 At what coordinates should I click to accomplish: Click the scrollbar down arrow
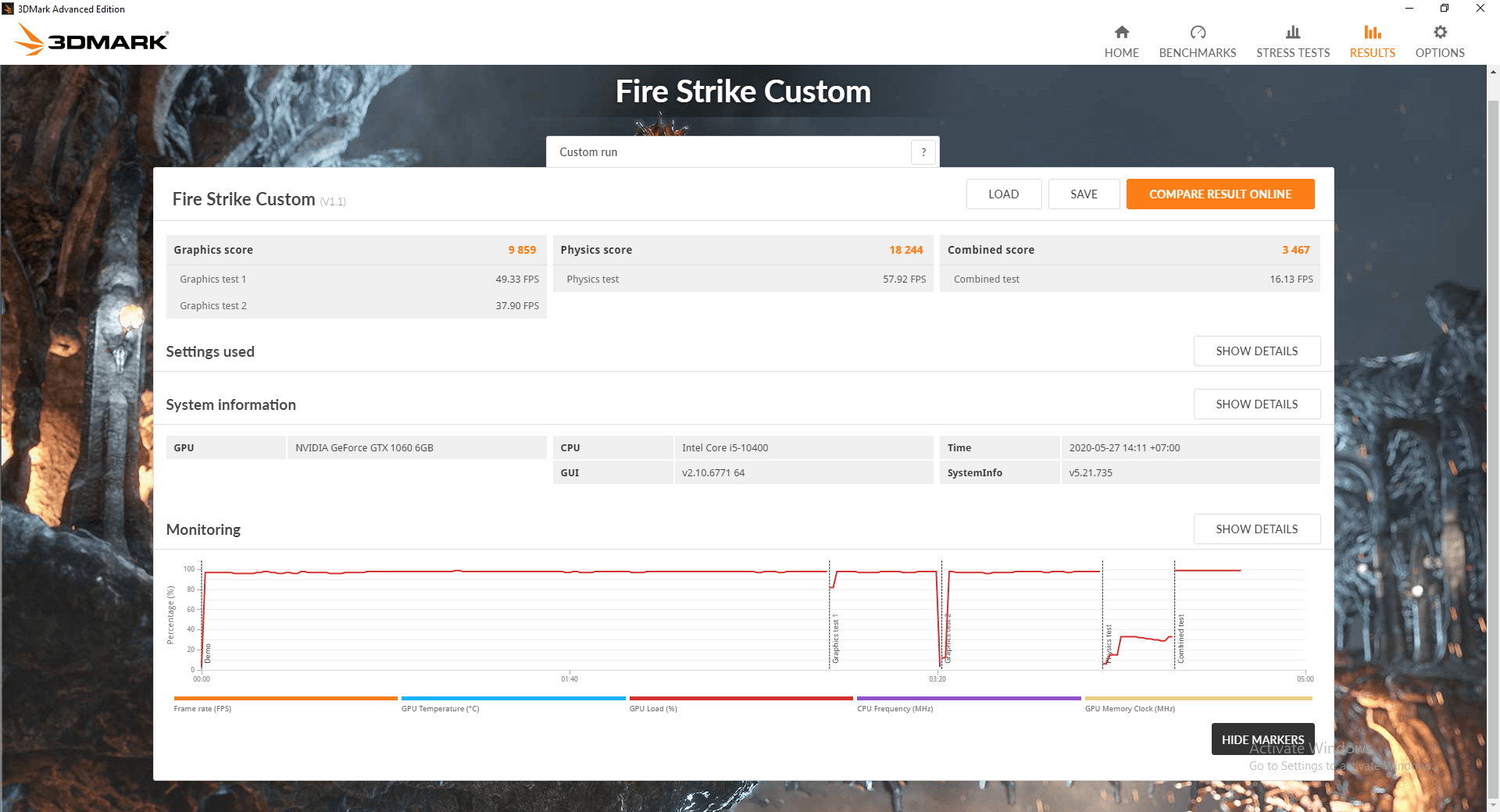click(x=1493, y=804)
